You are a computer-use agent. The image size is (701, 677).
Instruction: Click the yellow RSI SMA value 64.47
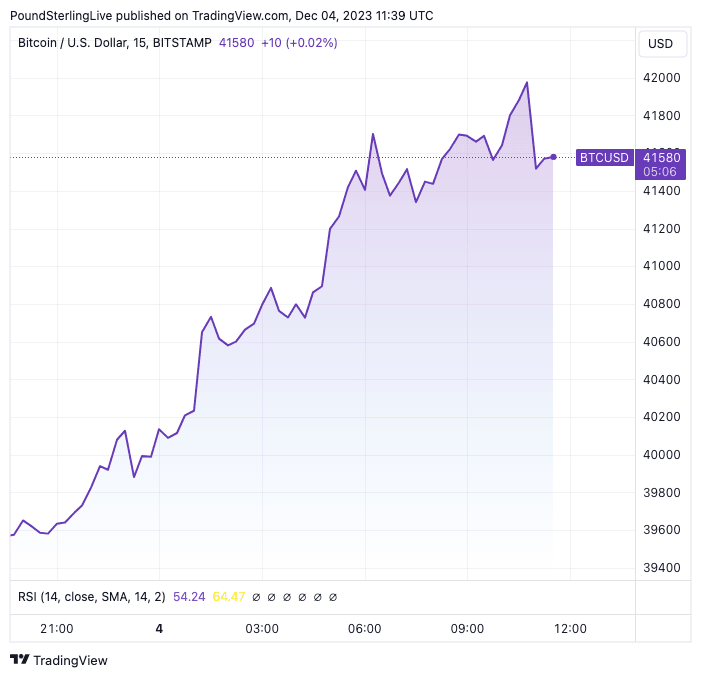click(x=229, y=597)
